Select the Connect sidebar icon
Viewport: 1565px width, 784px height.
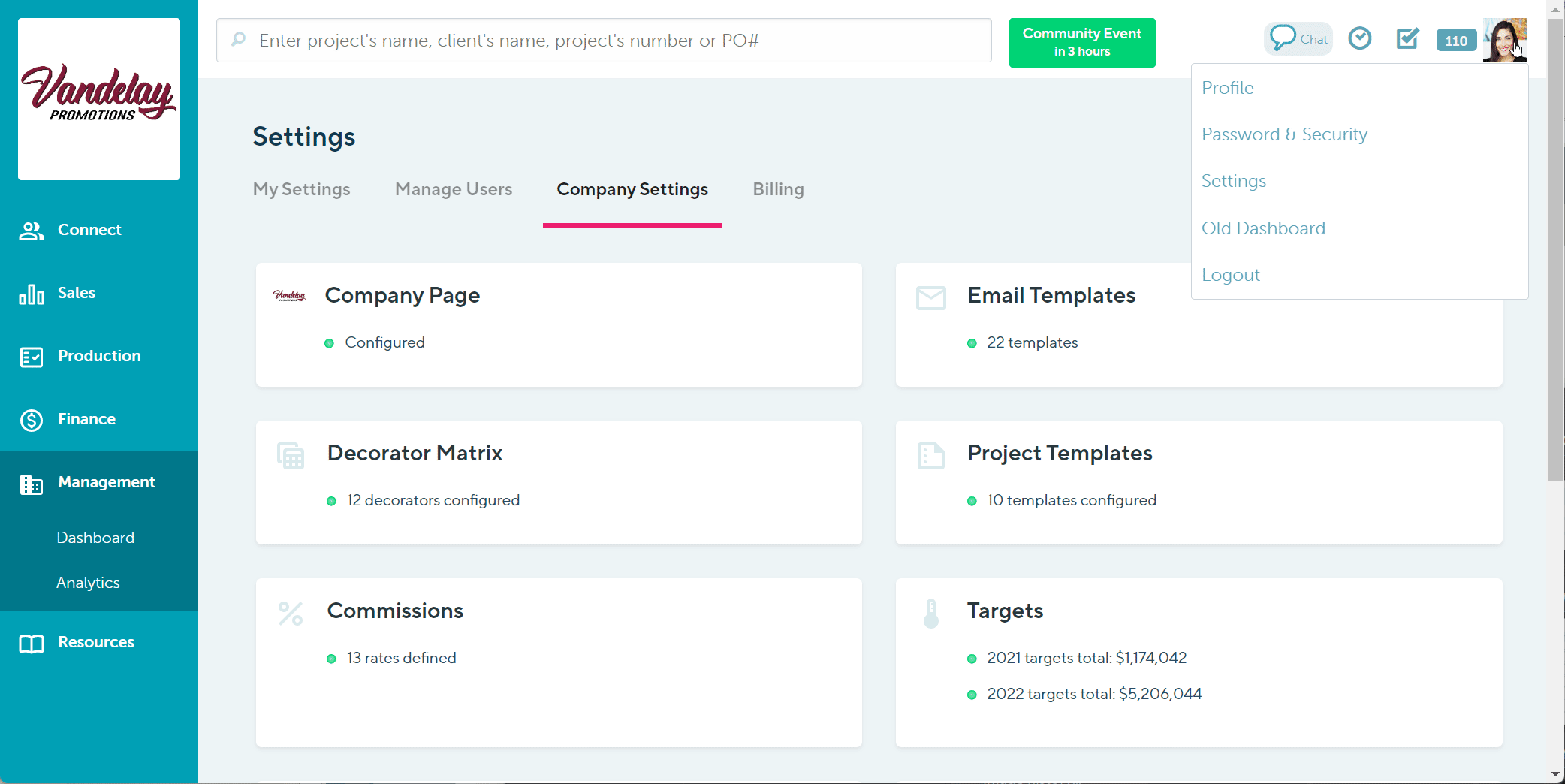(x=31, y=231)
